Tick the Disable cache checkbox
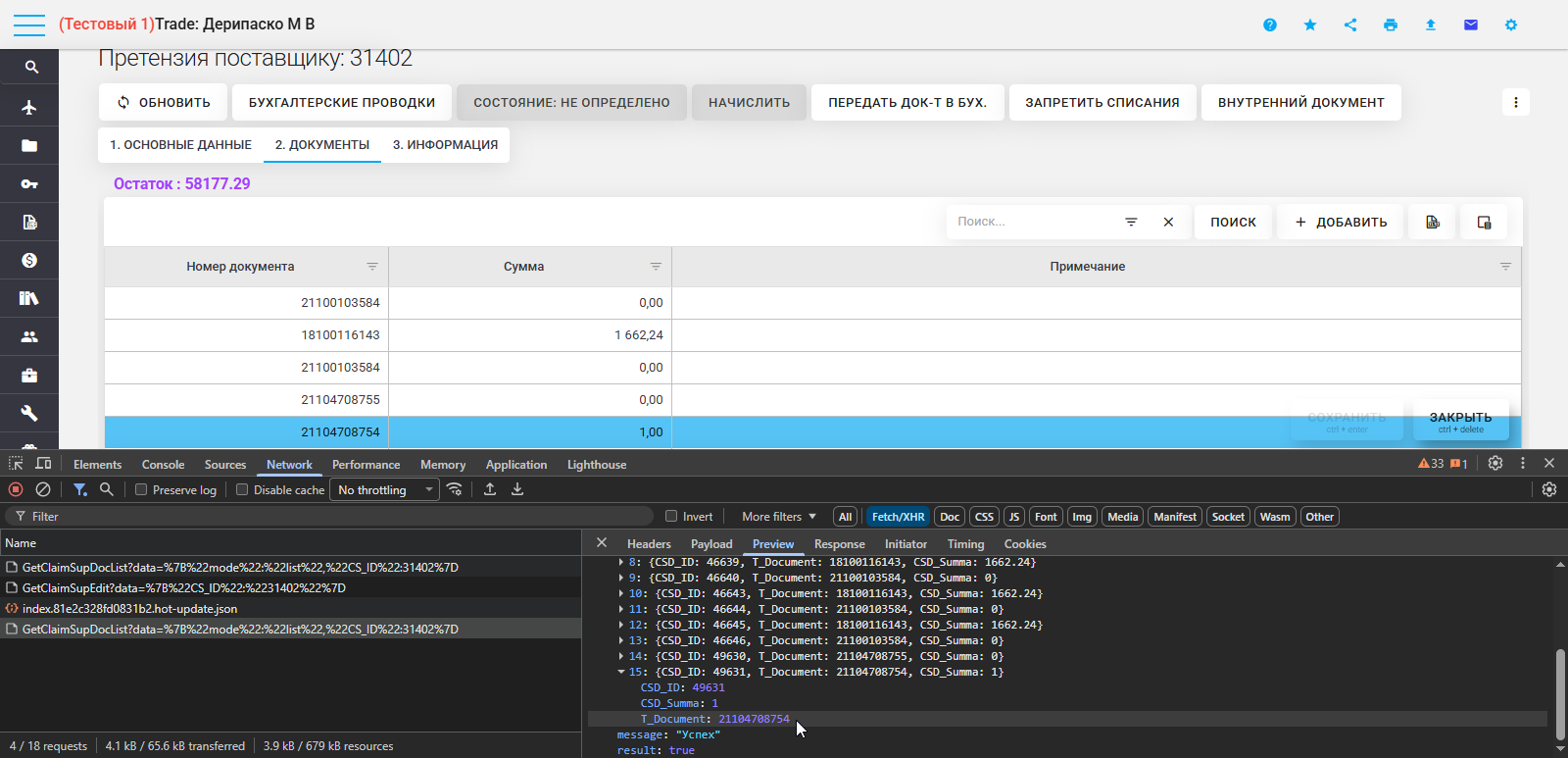 coord(242,489)
